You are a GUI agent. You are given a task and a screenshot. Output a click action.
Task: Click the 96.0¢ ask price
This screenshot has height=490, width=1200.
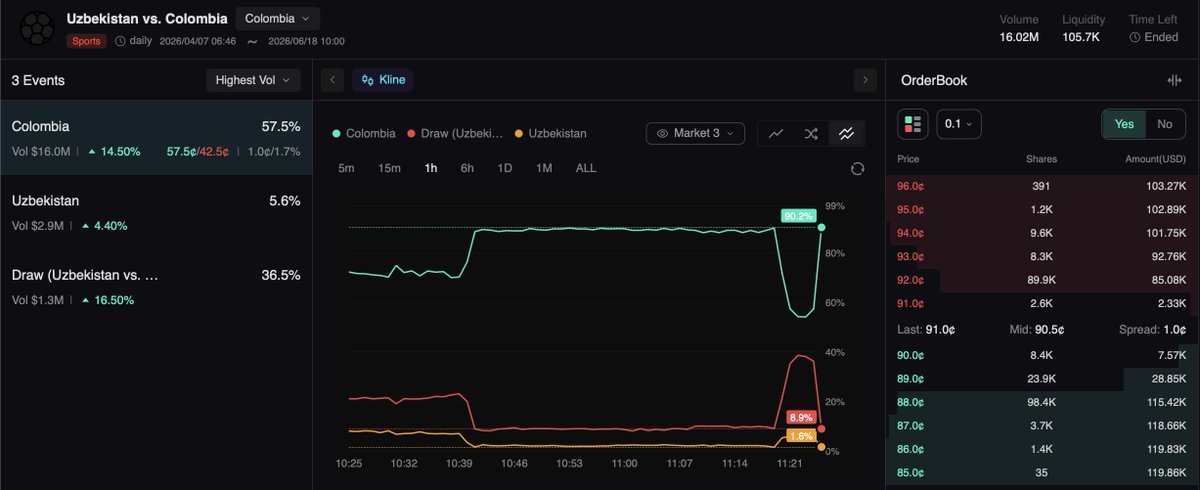tap(909, 186)
